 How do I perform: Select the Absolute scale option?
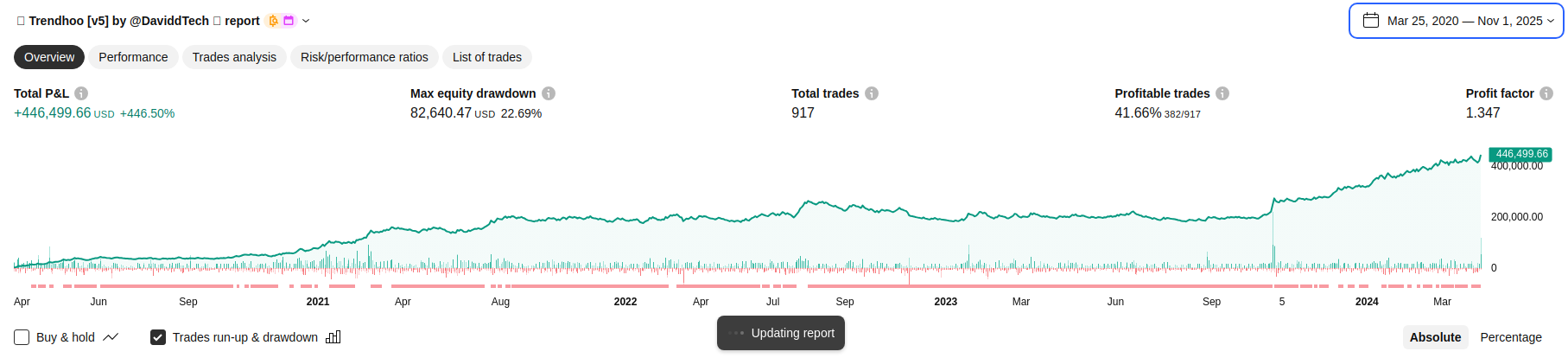click(1435, 337)
